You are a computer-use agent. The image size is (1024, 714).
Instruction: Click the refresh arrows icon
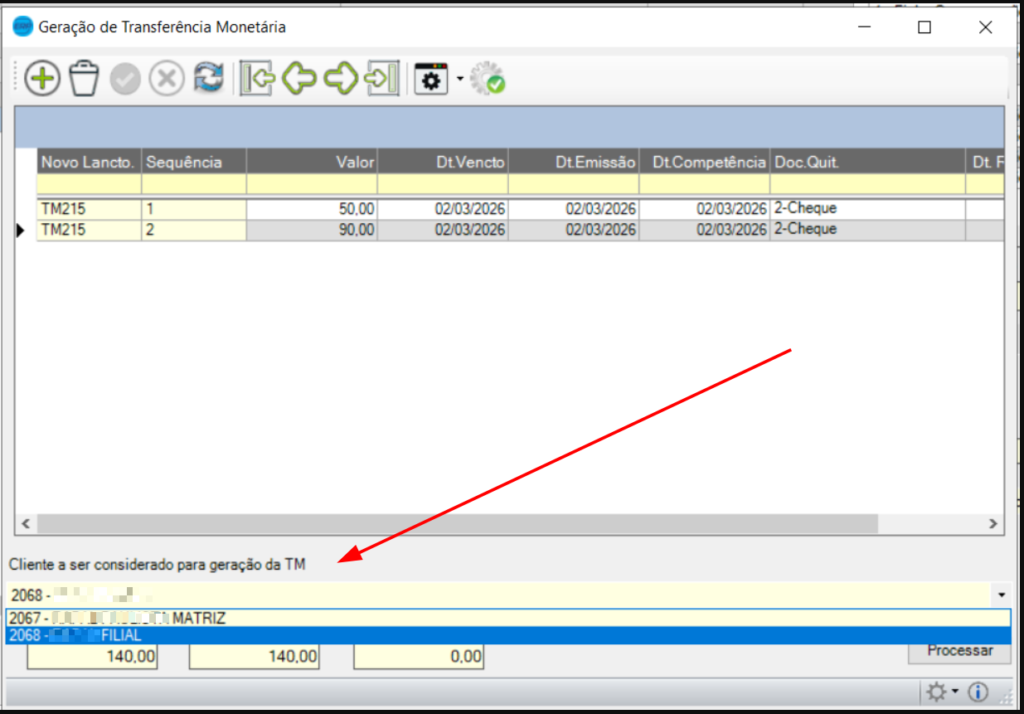(x=208, y=80)
